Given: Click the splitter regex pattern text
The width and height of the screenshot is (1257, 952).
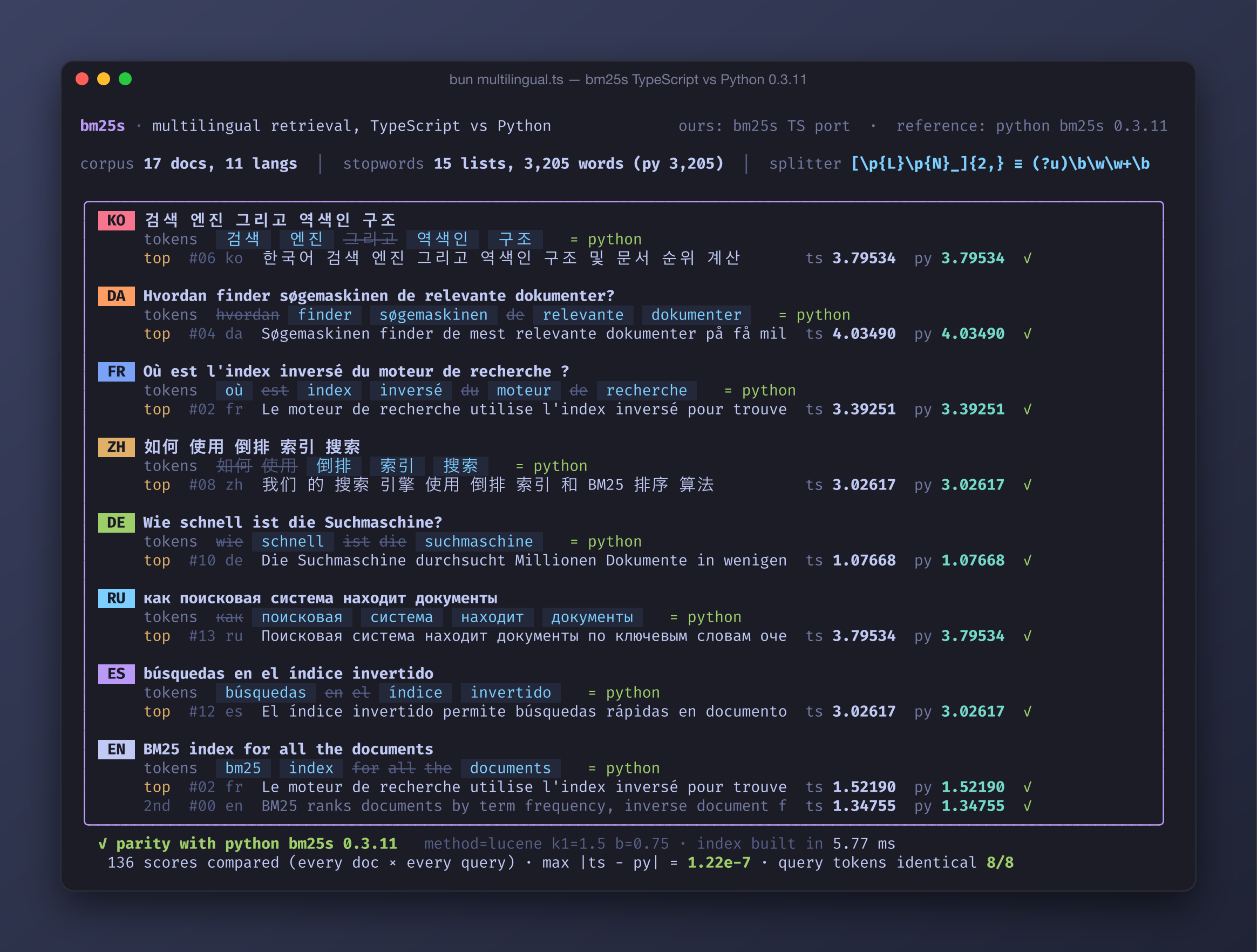Looking at the screenshot, I should 1000,164.
